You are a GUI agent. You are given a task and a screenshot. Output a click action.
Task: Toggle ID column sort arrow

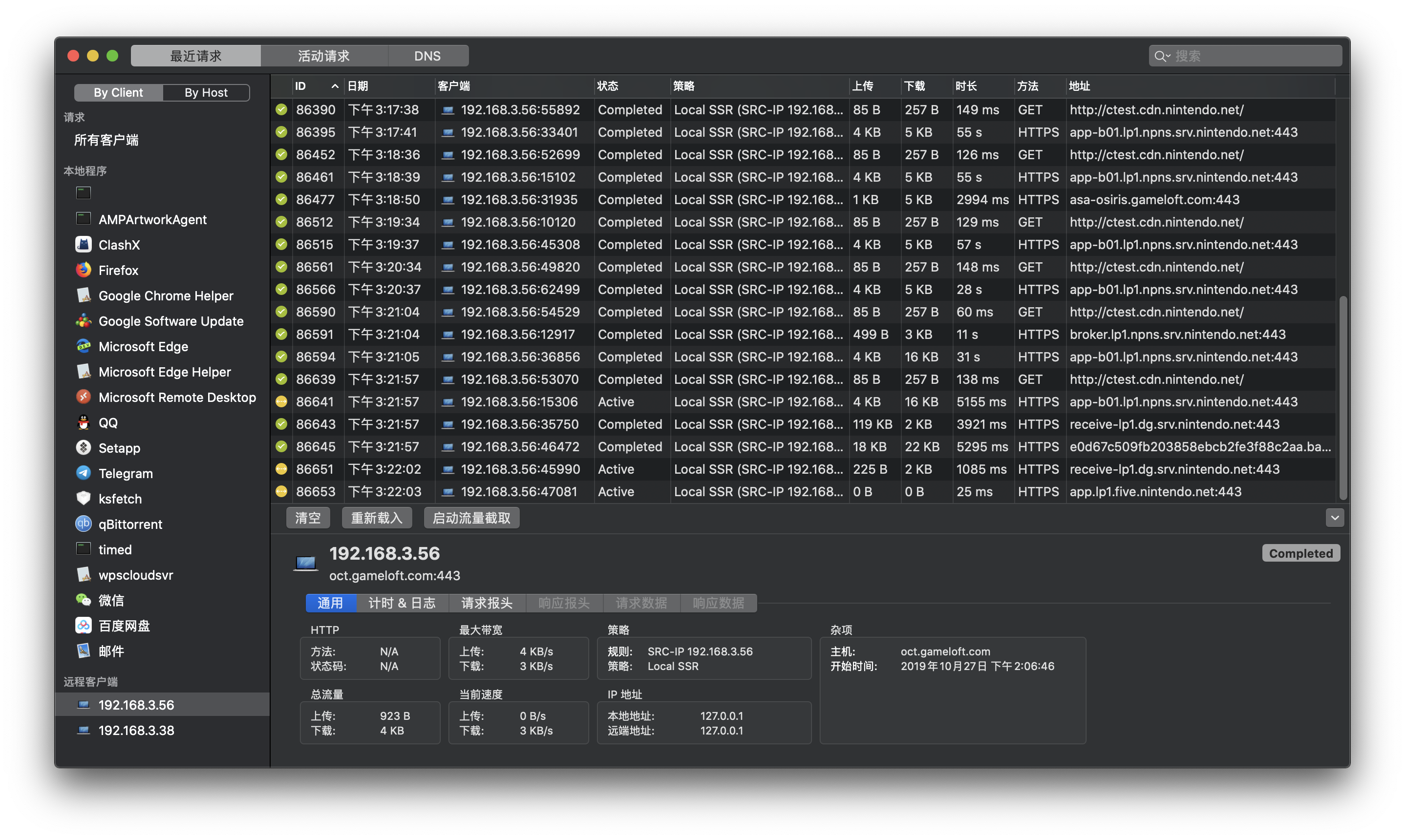click(x=335, y=86)
